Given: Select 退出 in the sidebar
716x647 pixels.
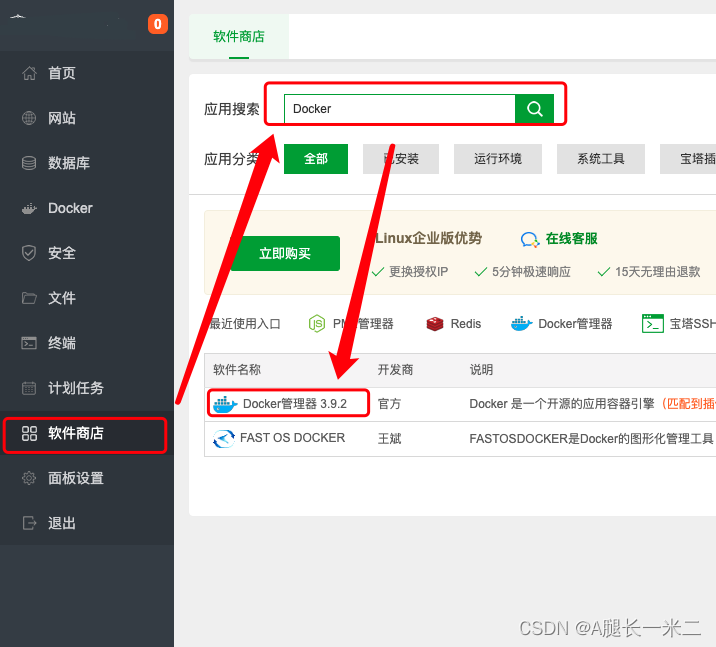Looking at the screenshot, I should (x=87, y=523).
